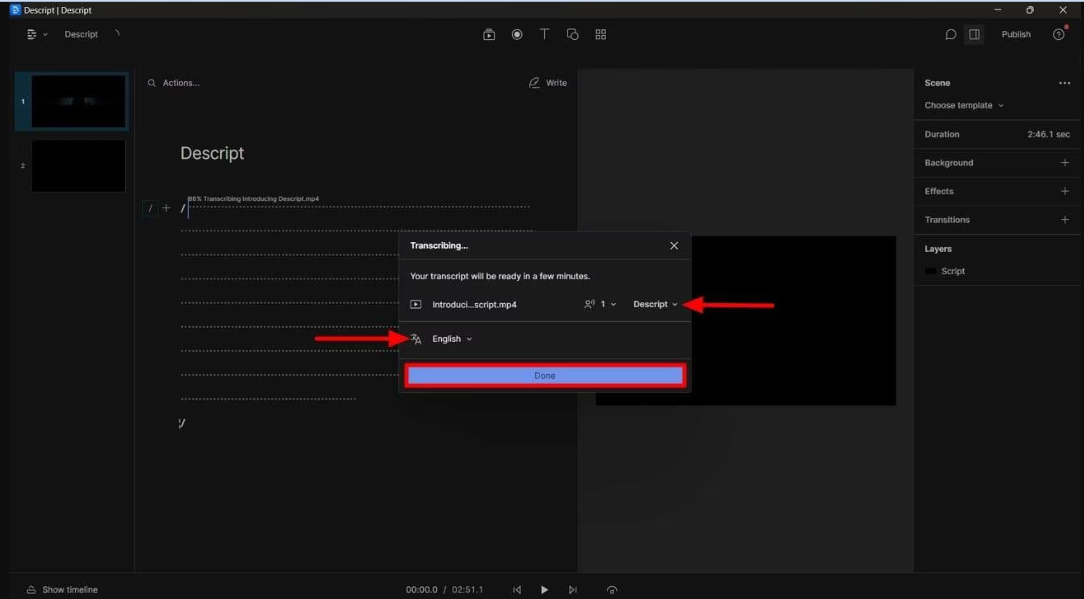
Task: Click the Done button
Action: pyautogui.click(x=545, y=376)
